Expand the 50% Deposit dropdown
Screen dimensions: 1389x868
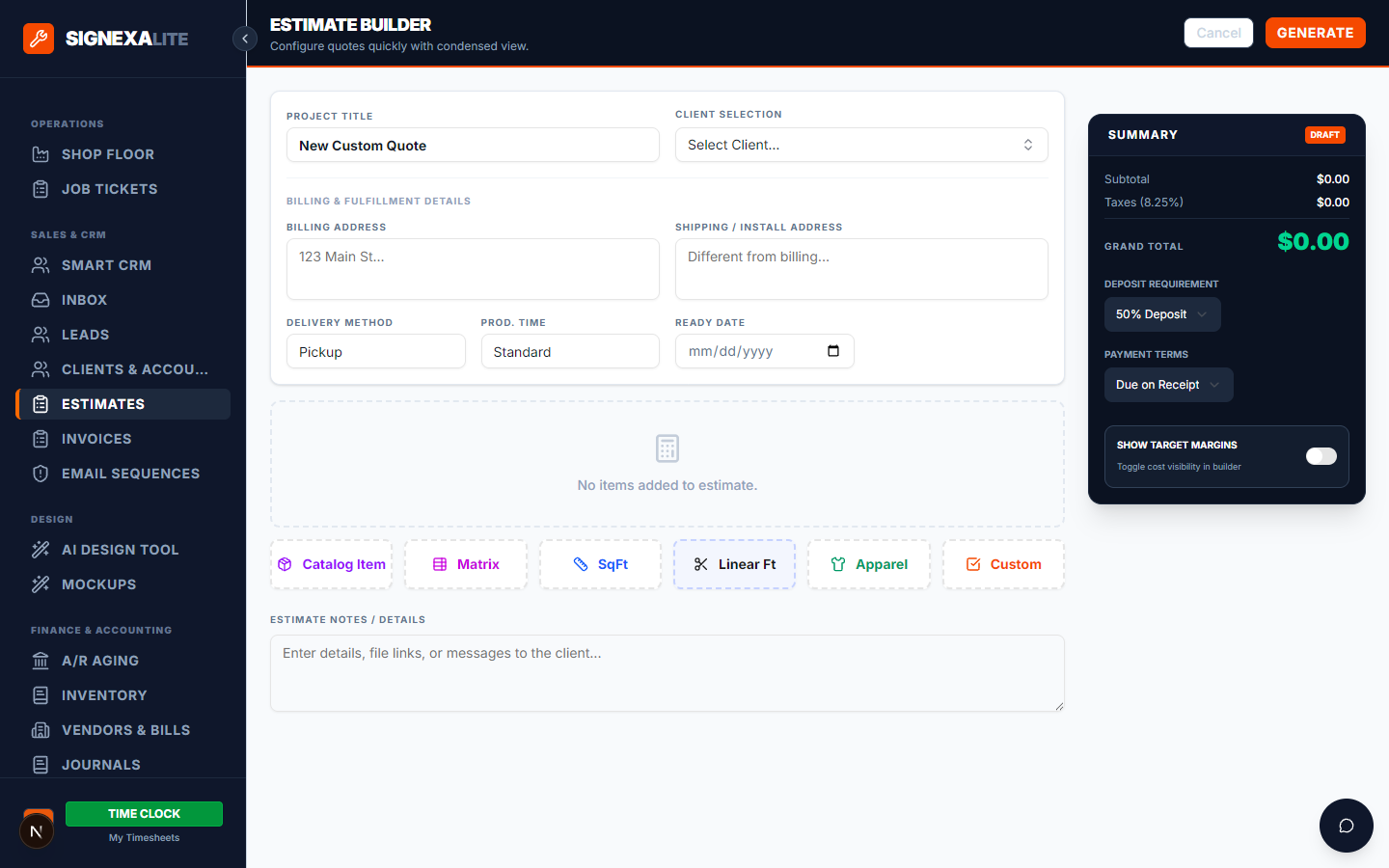1161,314
